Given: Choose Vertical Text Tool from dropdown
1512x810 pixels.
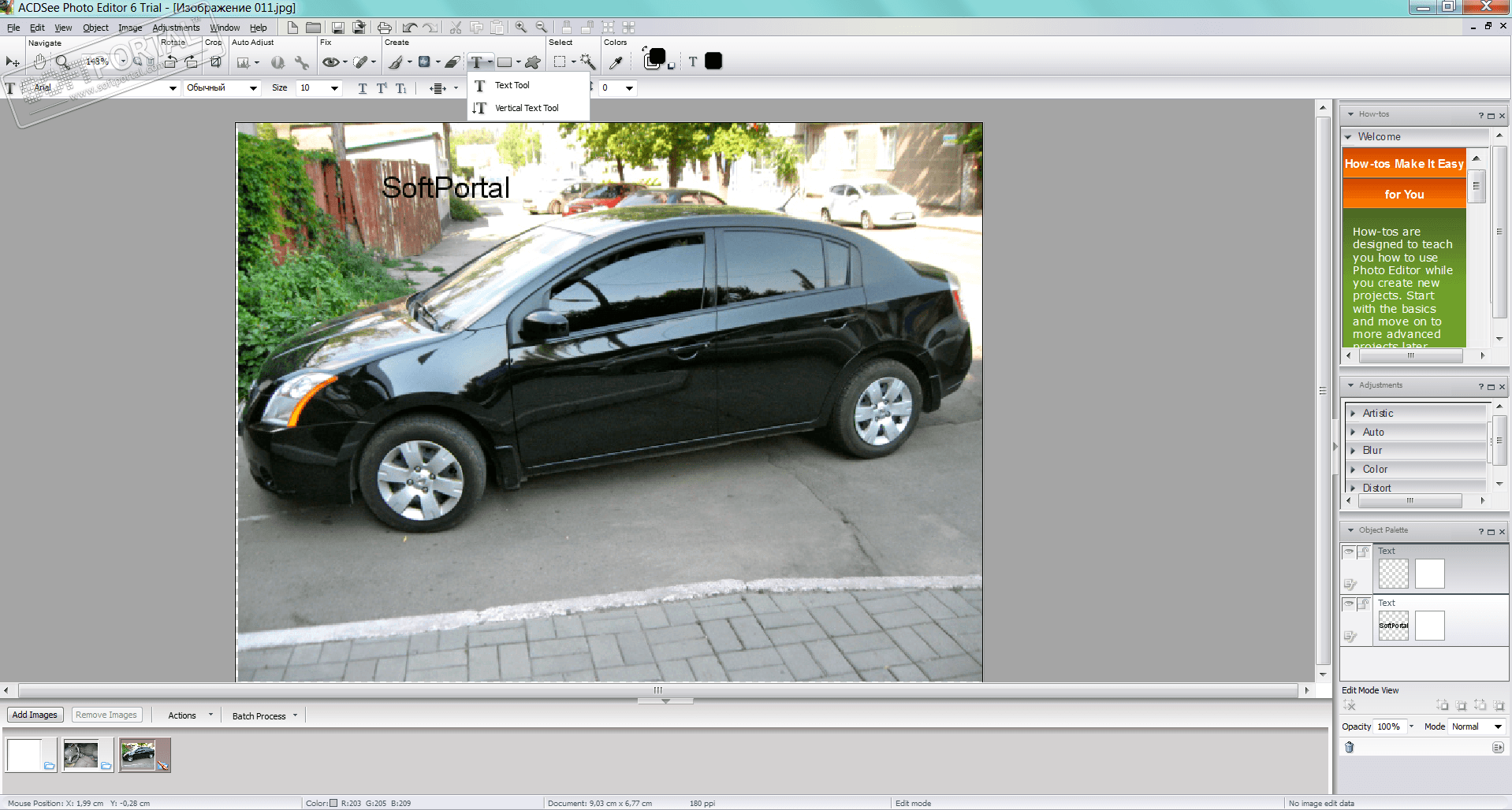Looking at the screenshot, I should (528, 108).
